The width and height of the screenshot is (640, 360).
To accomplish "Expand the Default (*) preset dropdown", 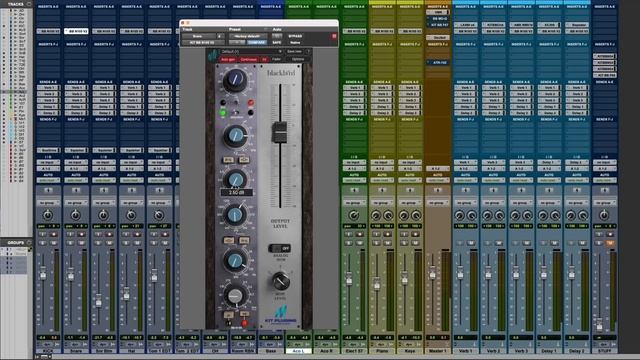I will (x=251, y=52).
